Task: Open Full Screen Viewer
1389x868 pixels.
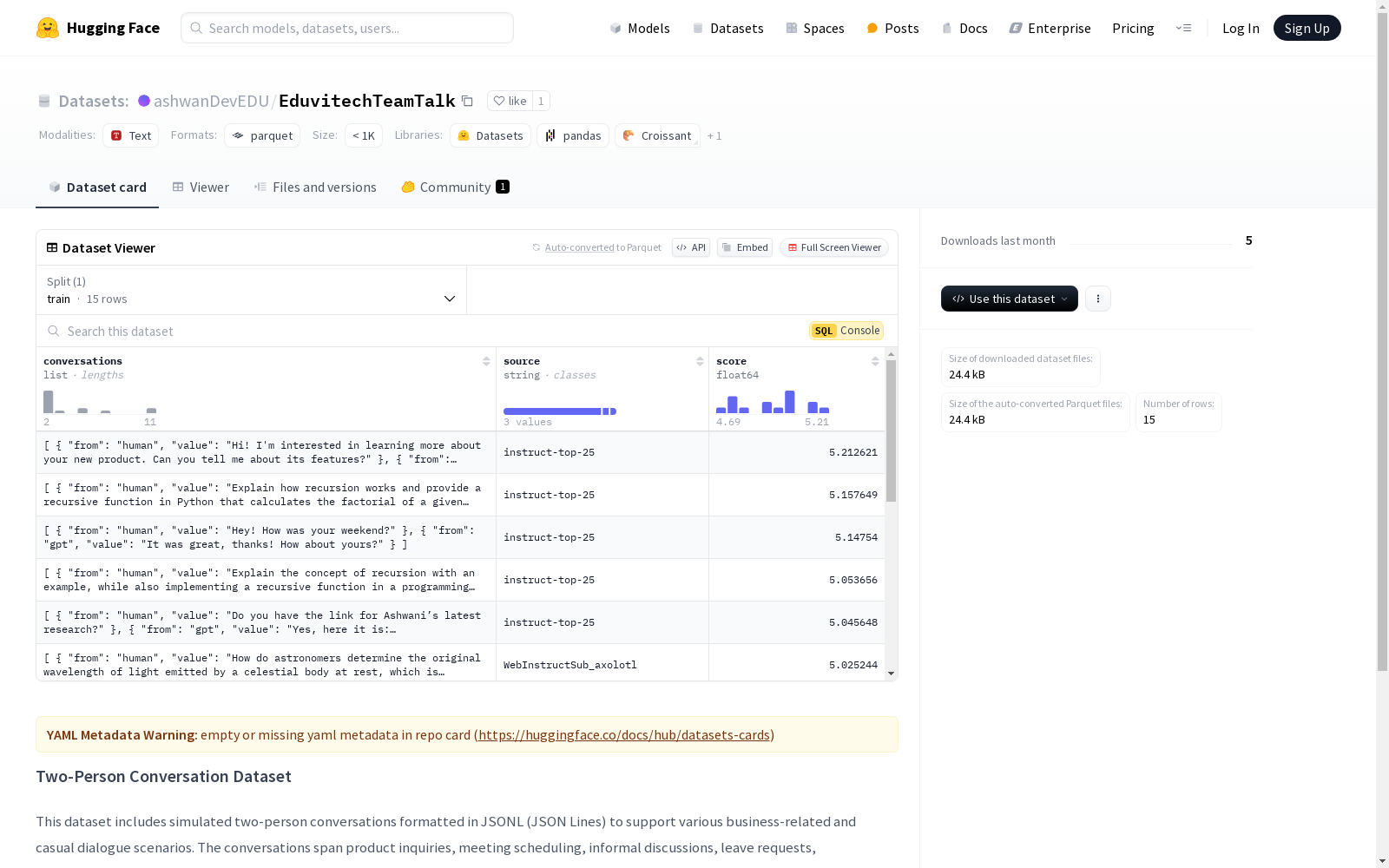Action: click(834, 247)
